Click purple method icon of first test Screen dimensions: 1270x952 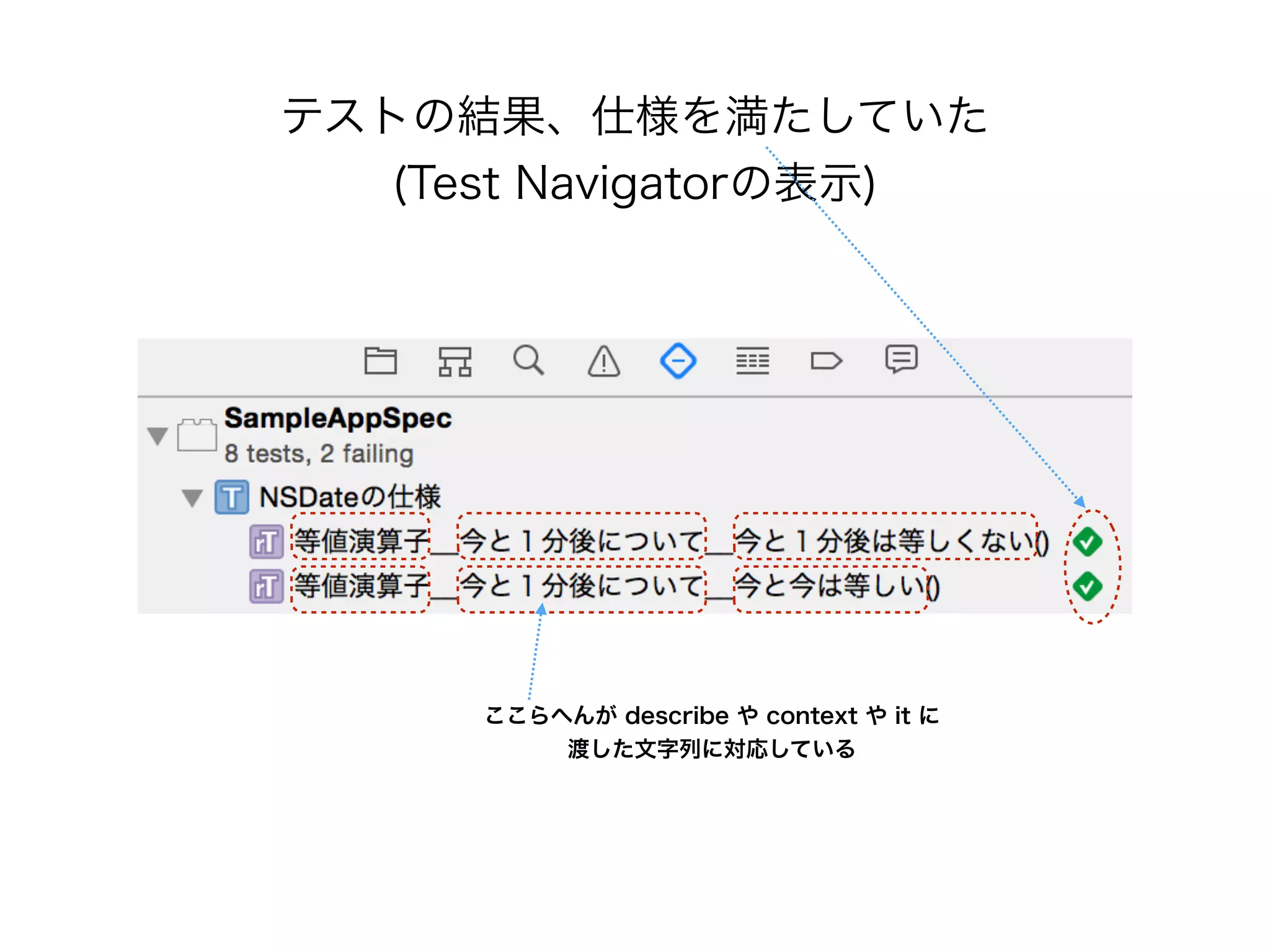[266, 542]
